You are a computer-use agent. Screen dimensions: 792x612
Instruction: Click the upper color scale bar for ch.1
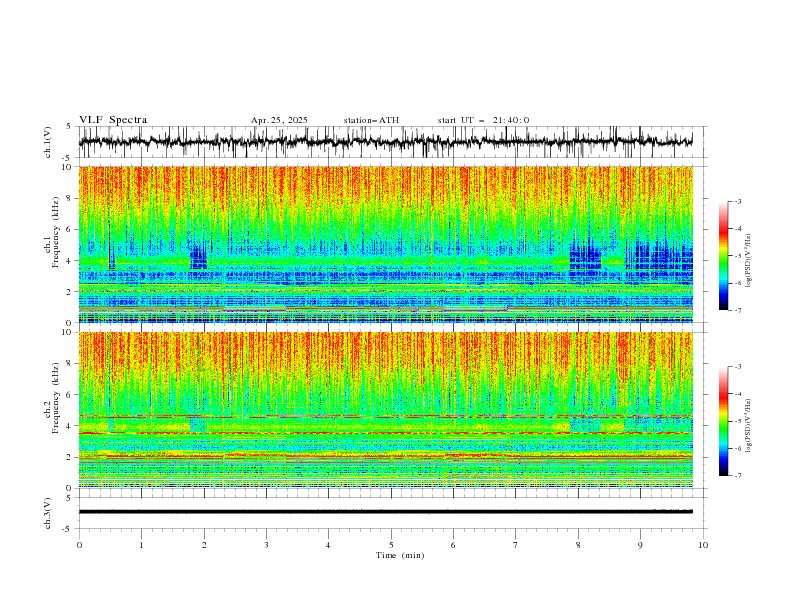tap(723, 256)
